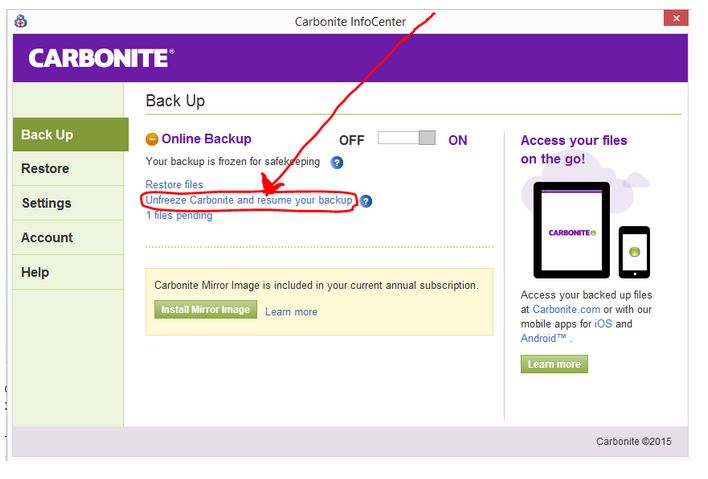
Task: Click the orange Online Backup status icon
Action: (152, 140)
